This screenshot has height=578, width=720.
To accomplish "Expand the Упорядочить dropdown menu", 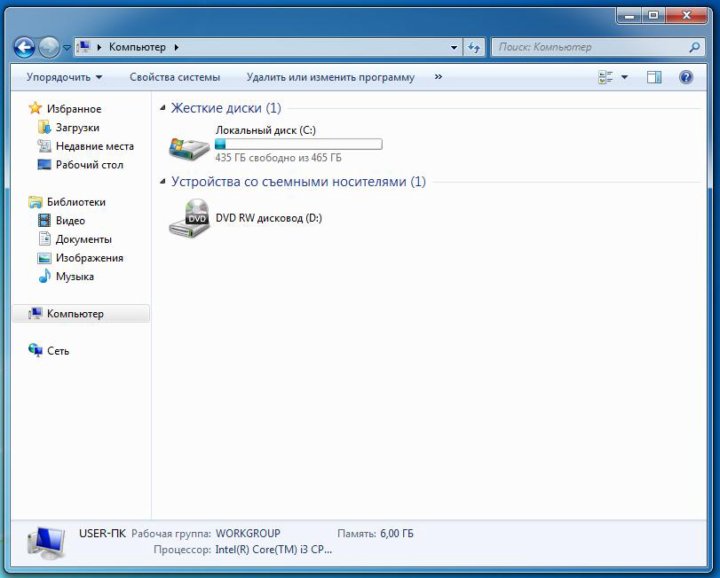I will pyautogui.click(x=64, y=77).
